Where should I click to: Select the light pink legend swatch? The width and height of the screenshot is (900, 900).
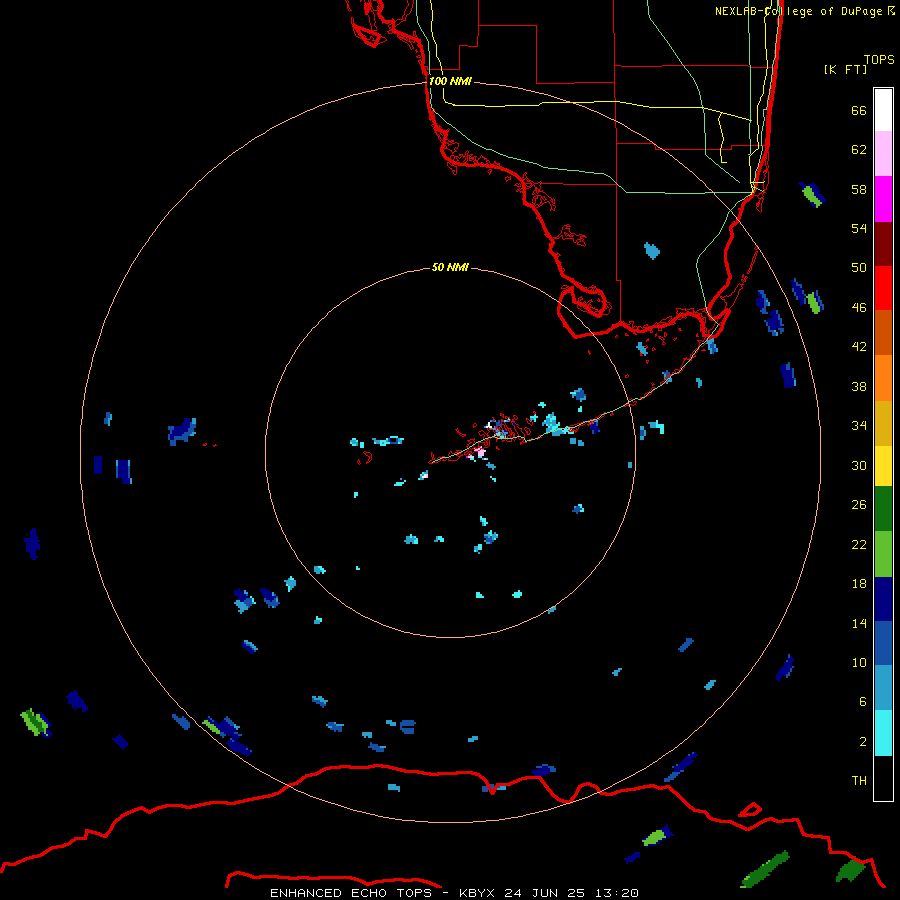coord(883,153)
